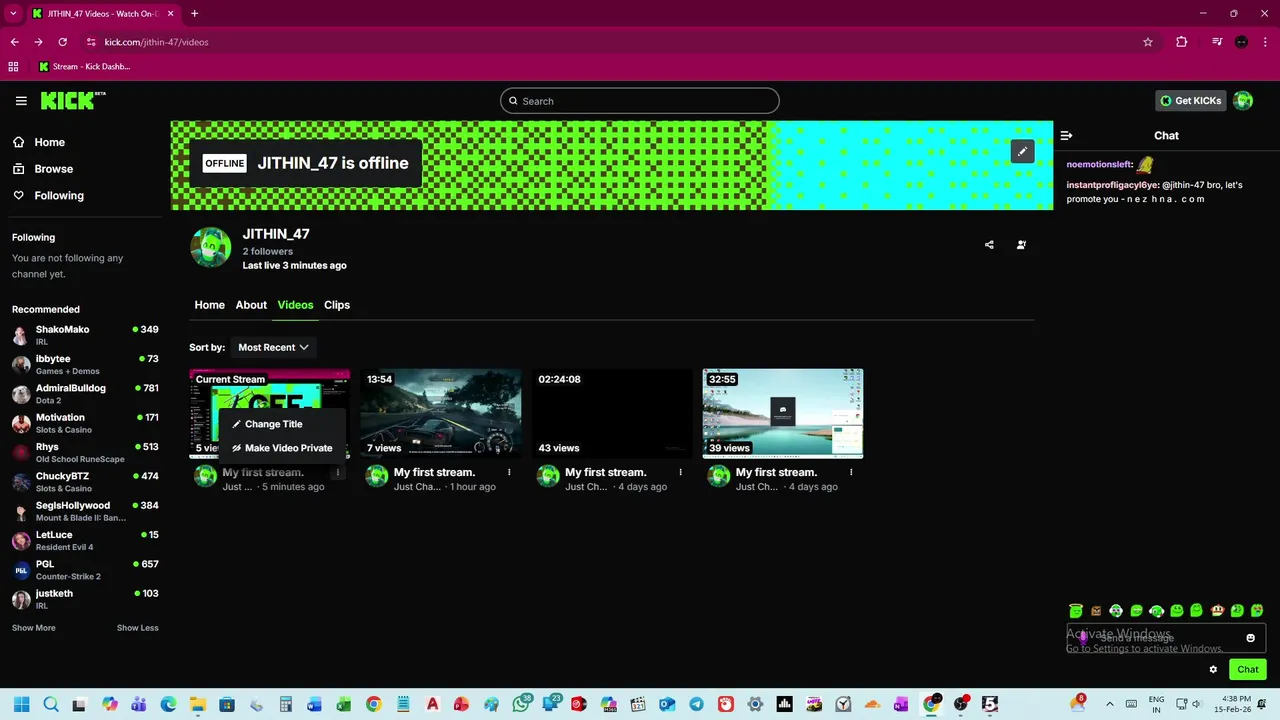Click Show Less recommended channels
The image size is (1280, 720).
click(138, 628)
